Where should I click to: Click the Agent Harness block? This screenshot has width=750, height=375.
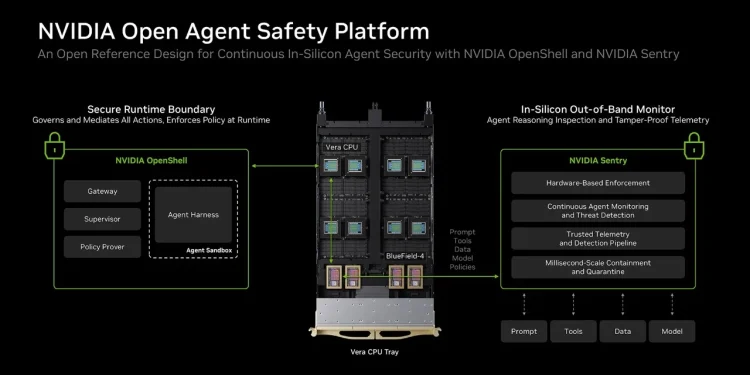193,215
